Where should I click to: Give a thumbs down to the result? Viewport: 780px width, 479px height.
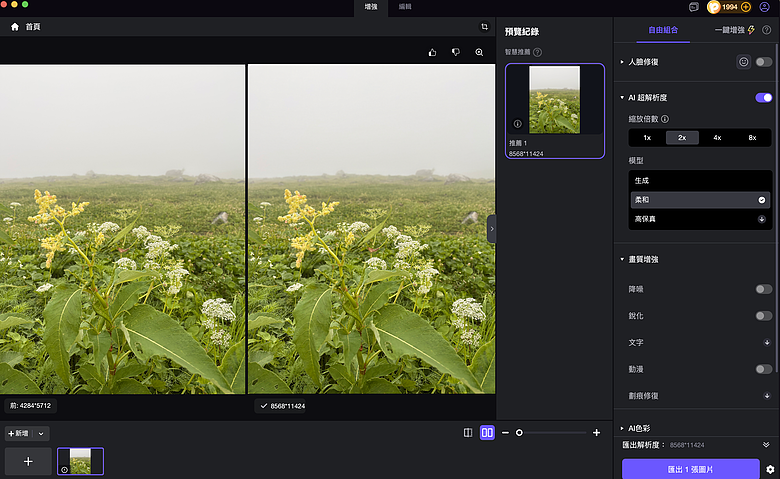click(456, 52)
